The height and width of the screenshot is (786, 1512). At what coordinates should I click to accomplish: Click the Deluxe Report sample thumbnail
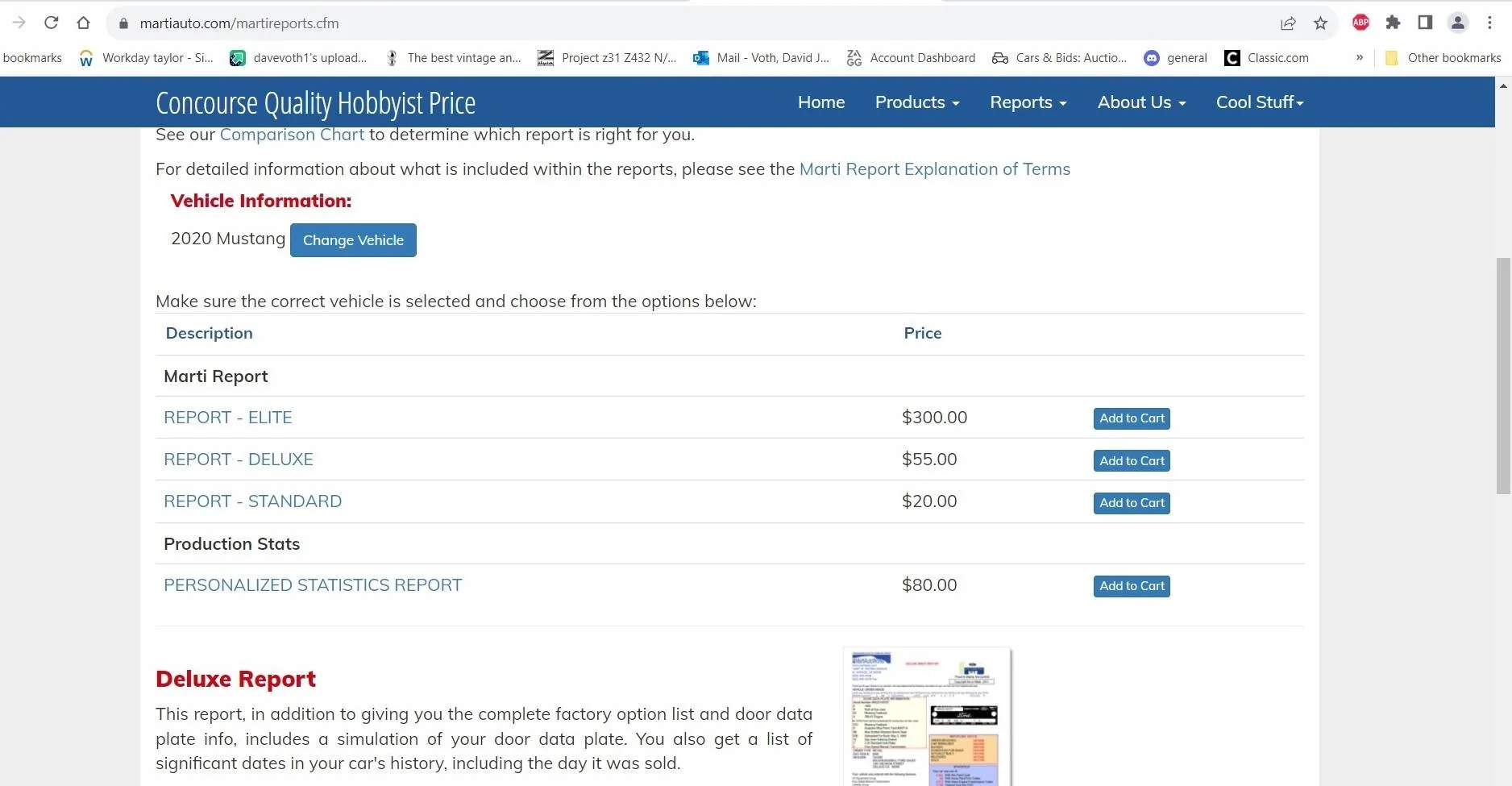[927, 717]
